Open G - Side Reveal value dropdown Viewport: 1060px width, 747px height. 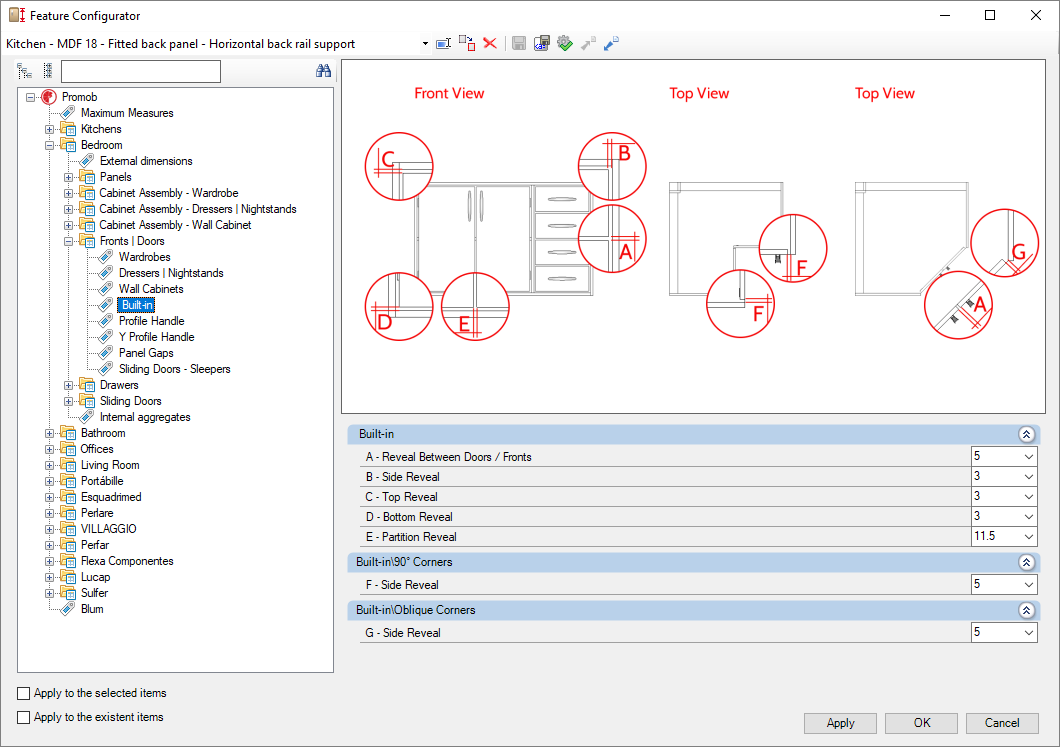[1028, 633]
